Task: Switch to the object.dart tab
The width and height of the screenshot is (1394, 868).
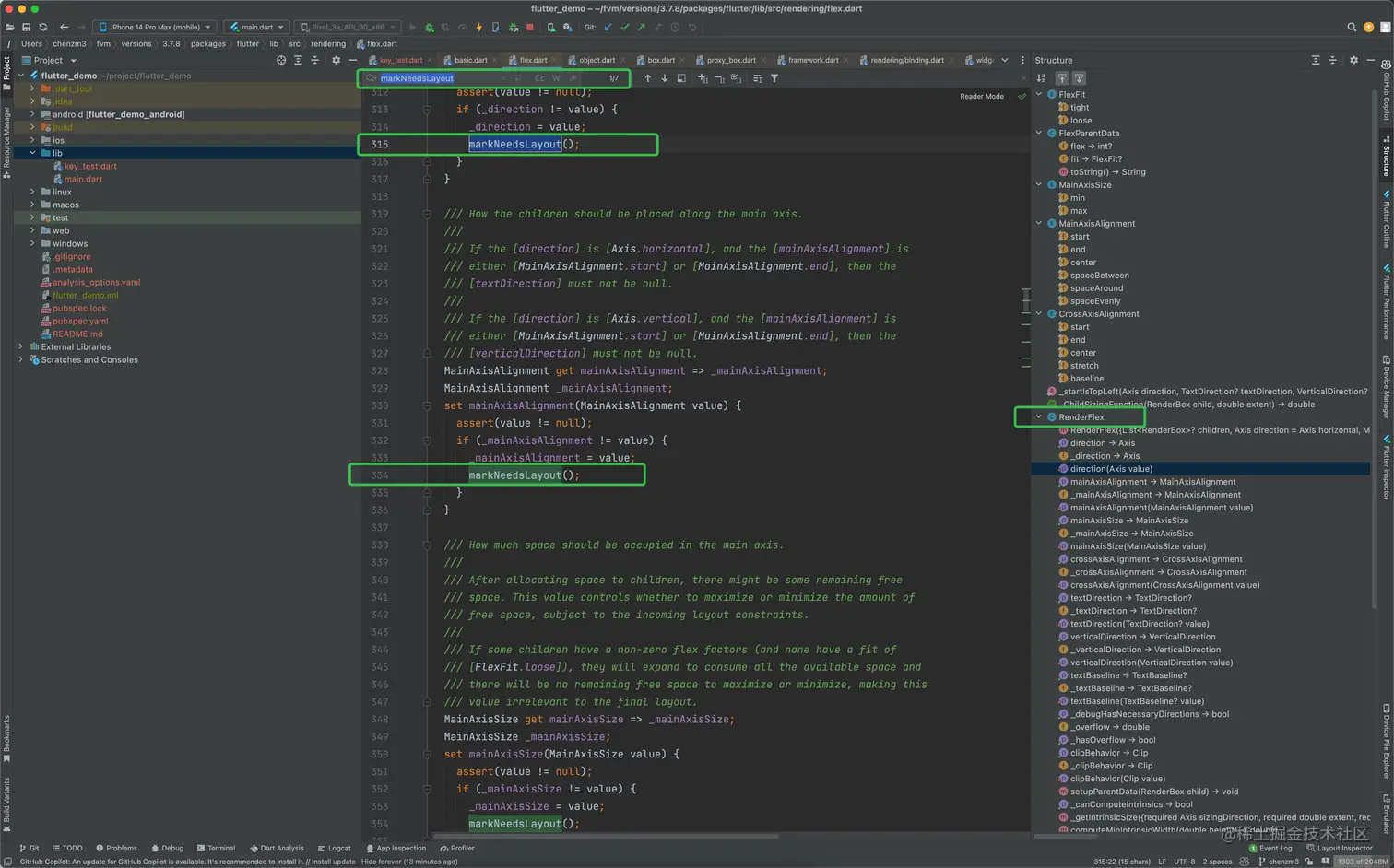Action: [597, 60]
